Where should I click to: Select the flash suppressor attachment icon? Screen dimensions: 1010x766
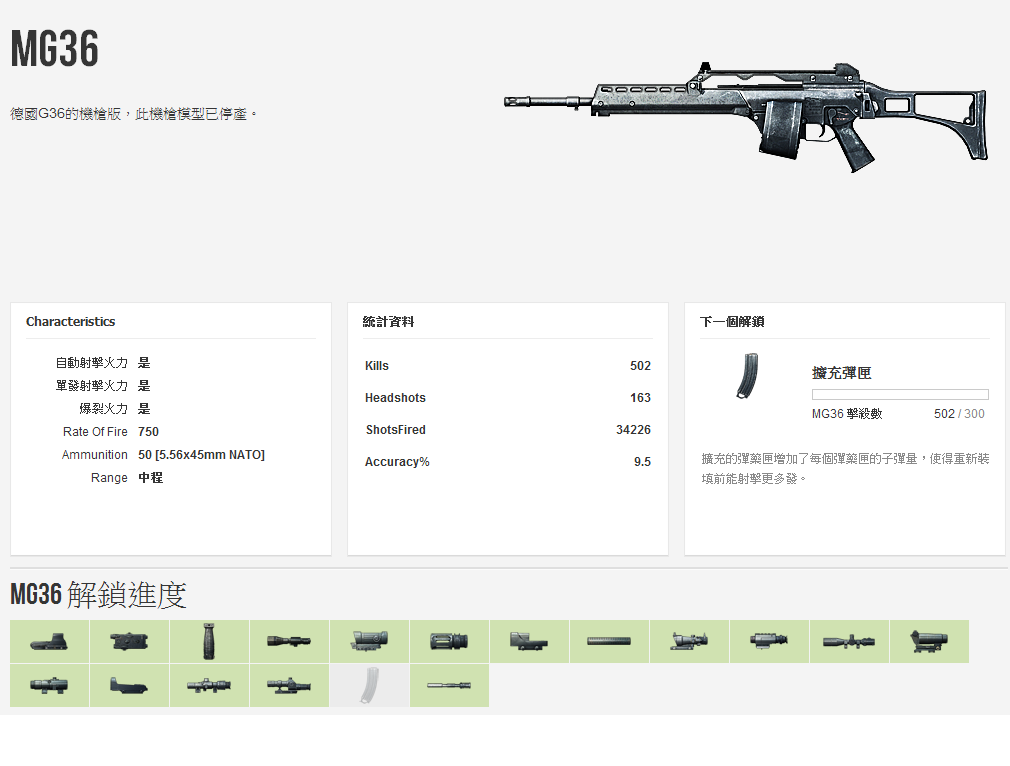[x=449, y=641]
